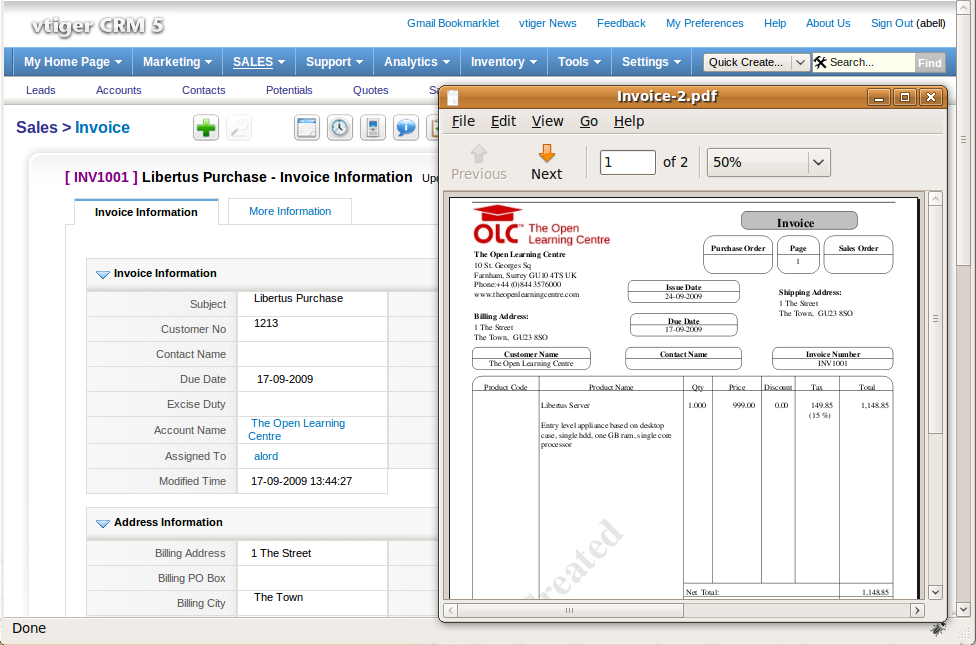
Task: Collapse the Address Information section
Action: (x=103, y=523)
